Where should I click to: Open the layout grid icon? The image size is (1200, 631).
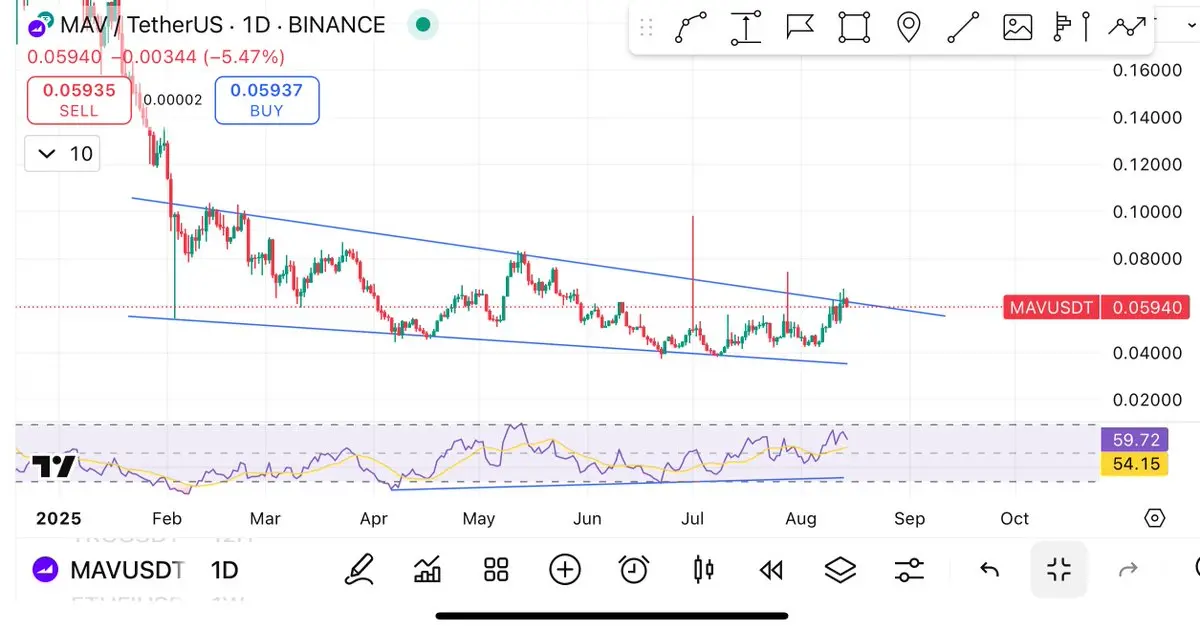[x=496, y=570]
